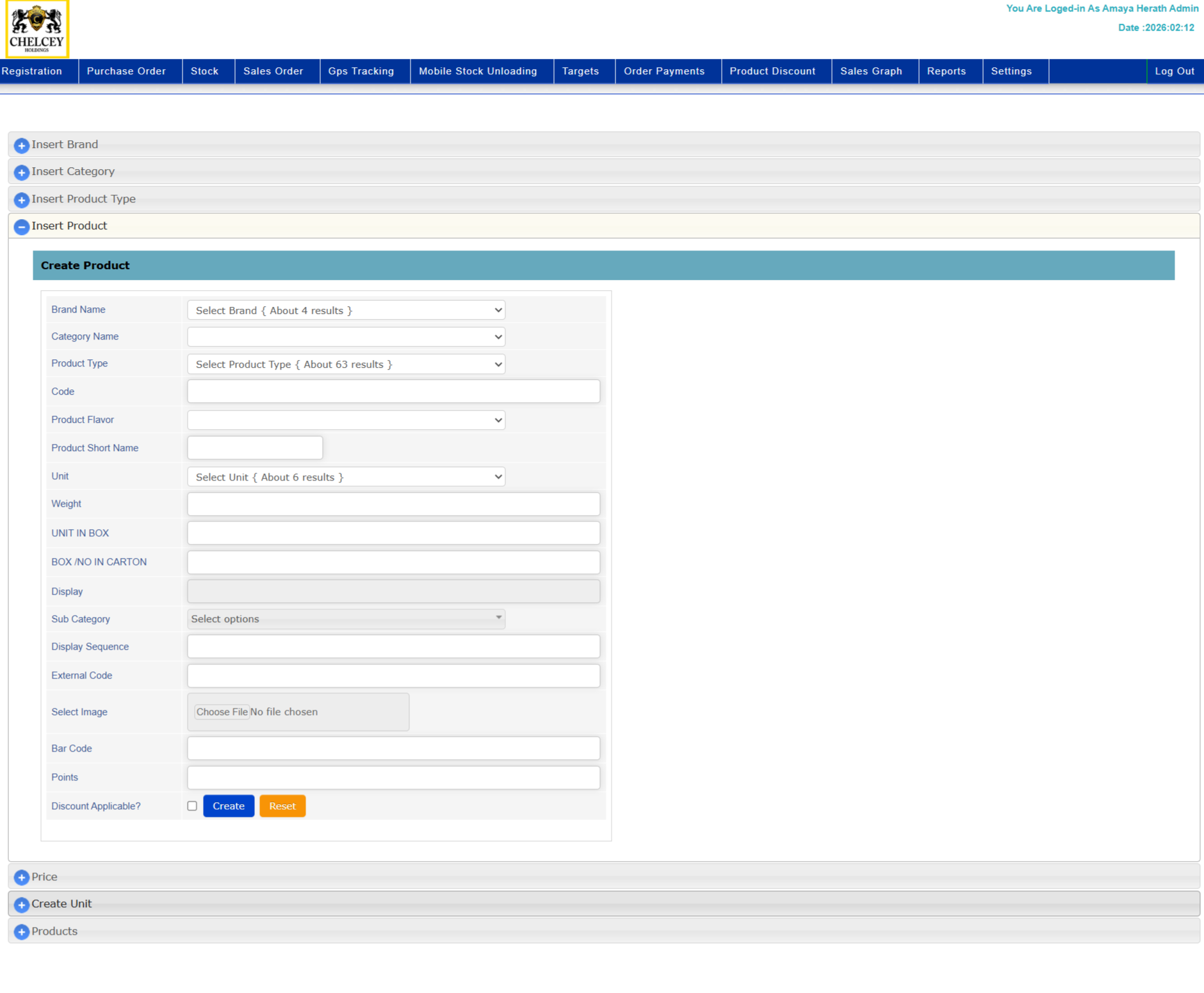Viewport: 1204px width, 993px height.
Task: Click the Chelcey Holdings logo
Action: (x=37, y=29)
